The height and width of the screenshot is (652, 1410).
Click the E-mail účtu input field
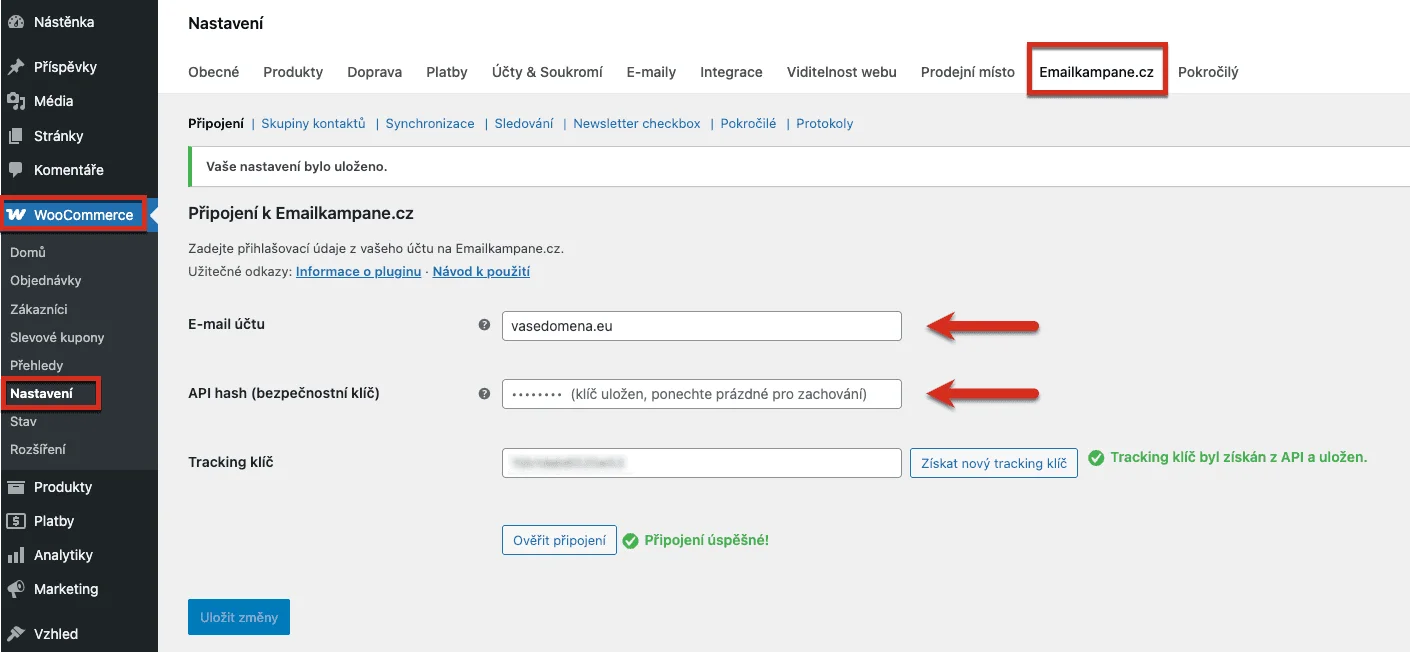click(702, 326)
